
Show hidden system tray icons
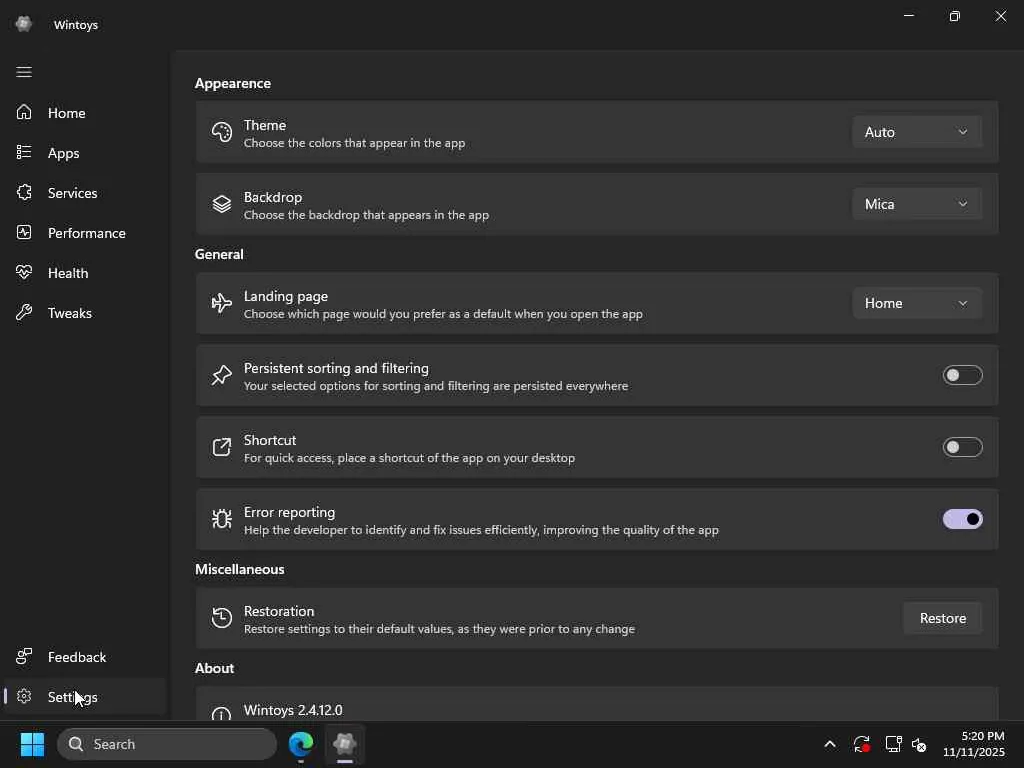pos(830,744)
